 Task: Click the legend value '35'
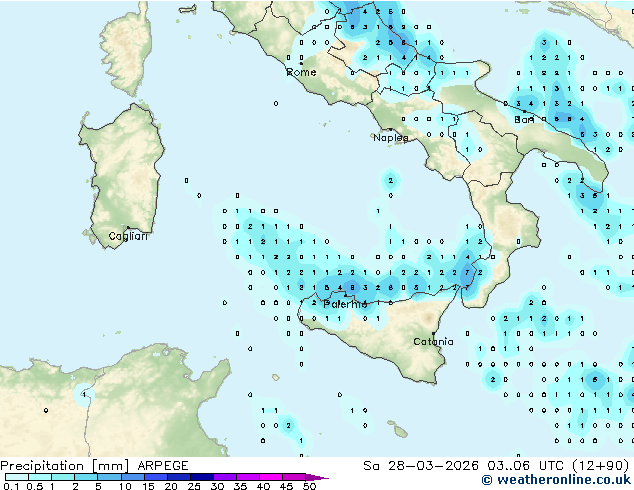tap(240, 486)
